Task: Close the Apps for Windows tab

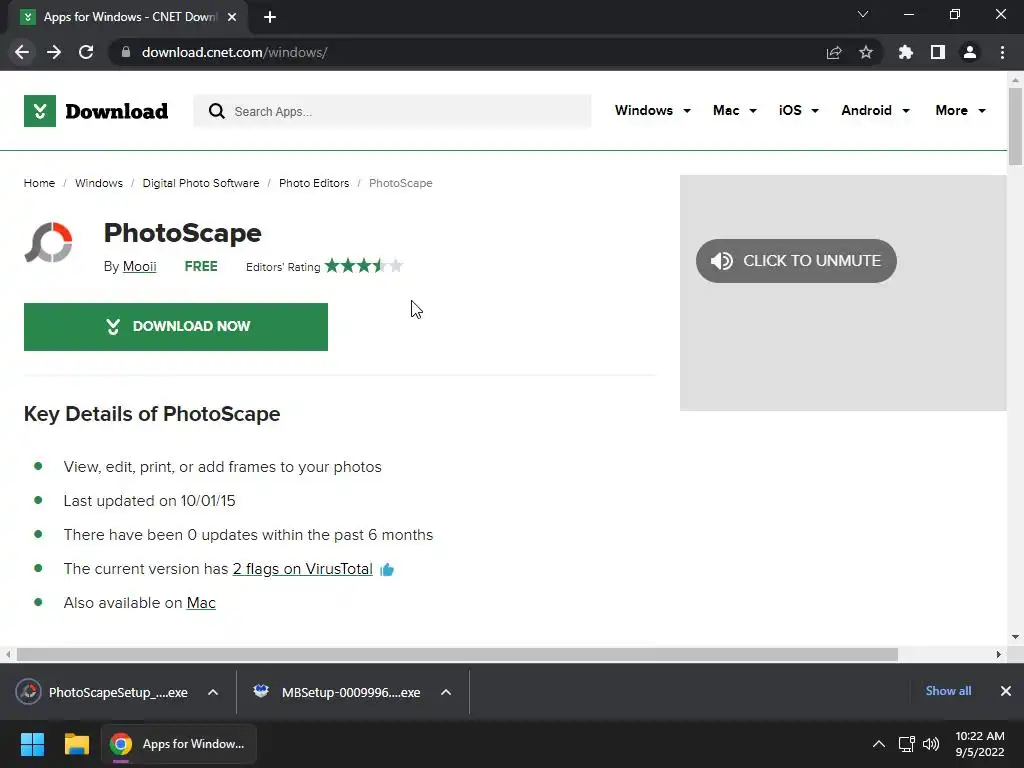Action: [x=232, y=17]
